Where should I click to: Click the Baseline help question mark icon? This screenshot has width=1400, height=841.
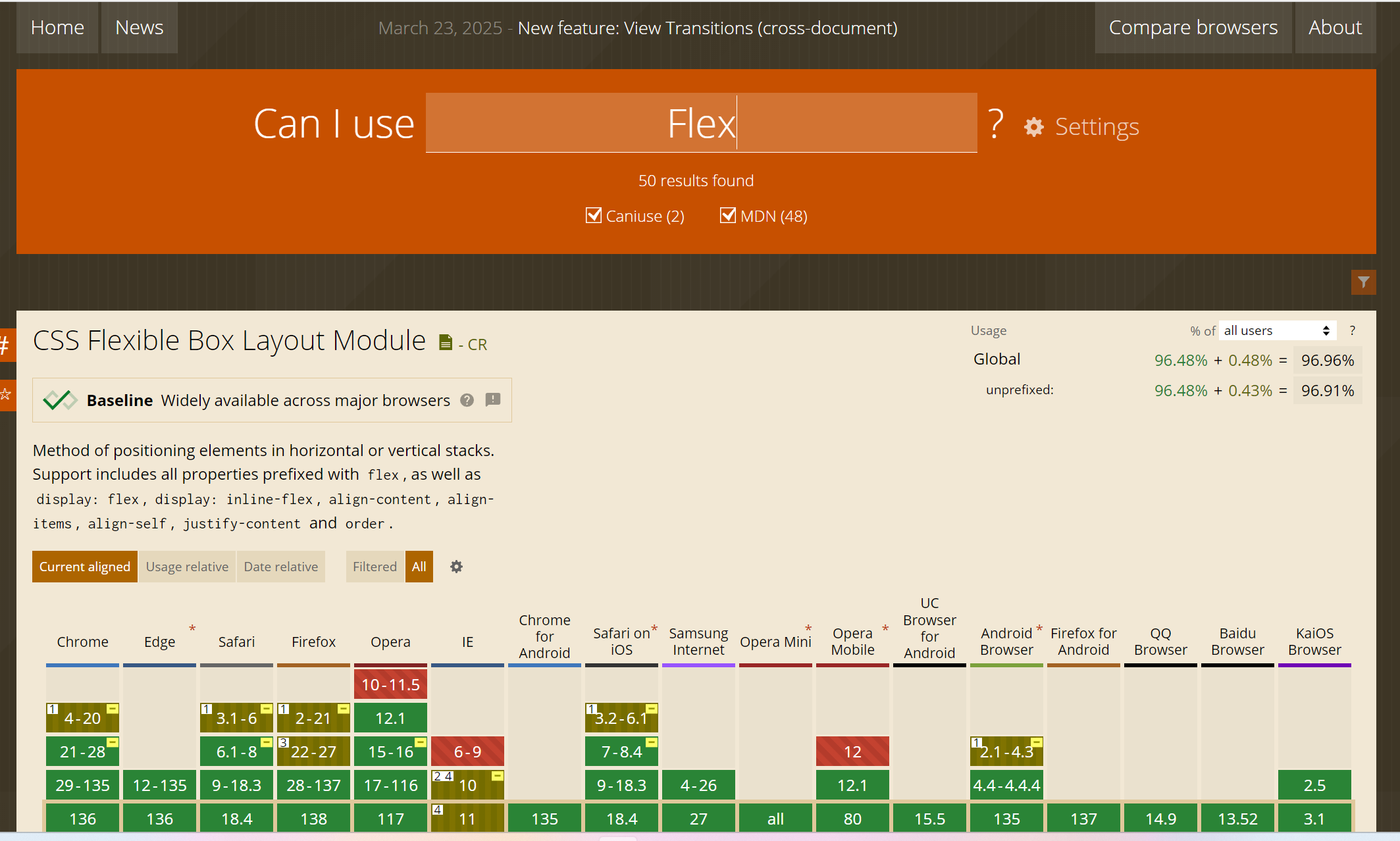pyautogui.click(x=467, y=400)
